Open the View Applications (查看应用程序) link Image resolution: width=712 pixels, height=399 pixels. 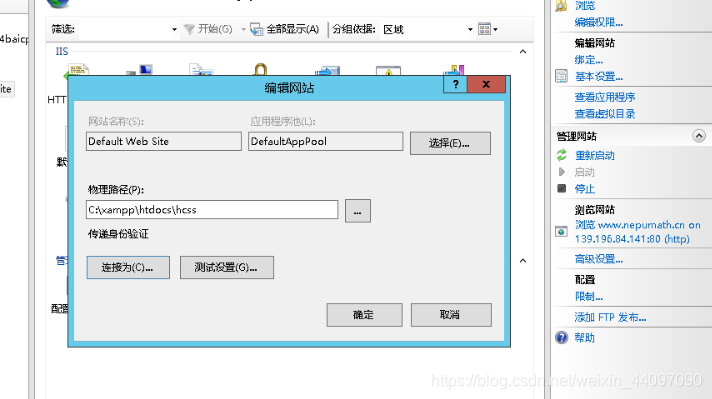point(605,97)
